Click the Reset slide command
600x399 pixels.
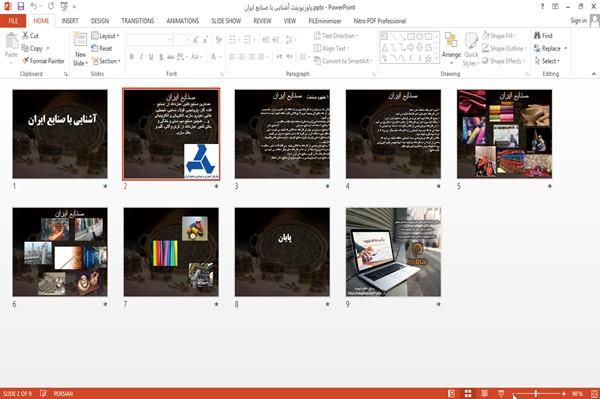102,48
